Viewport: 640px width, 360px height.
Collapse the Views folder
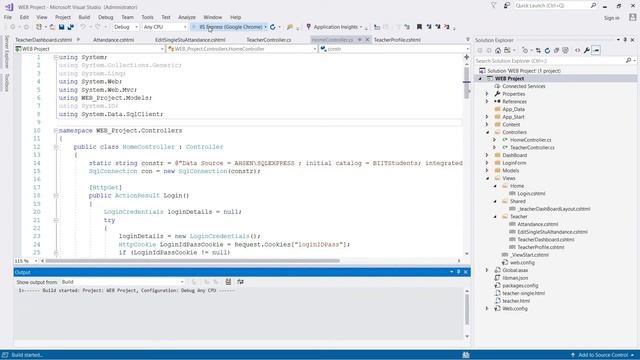point(488,178)
